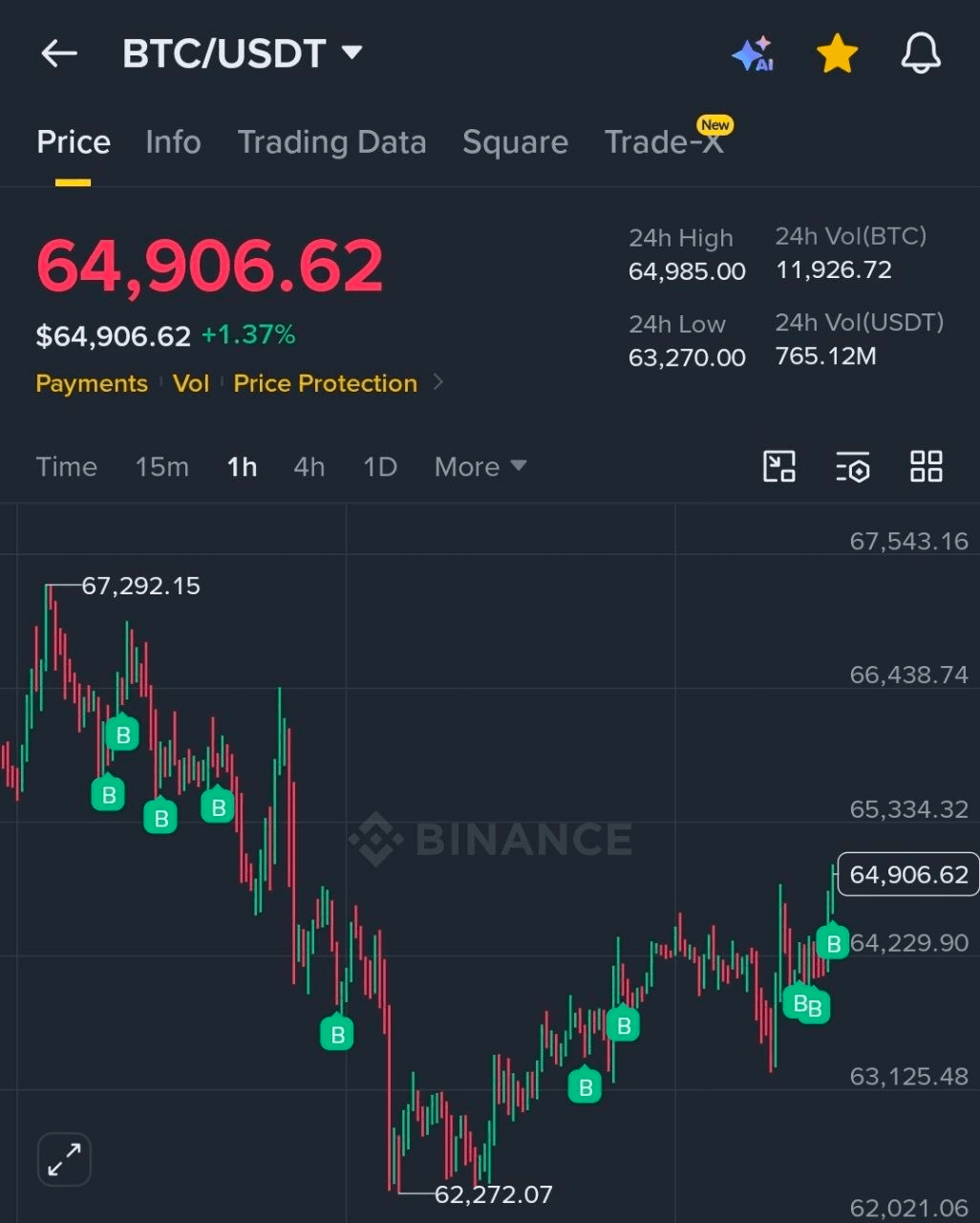The height and width of the screenshot is (1223, 980).
Task: Click the 64,906.62 current price tag on axis
Action: click(x=908, y=874)
